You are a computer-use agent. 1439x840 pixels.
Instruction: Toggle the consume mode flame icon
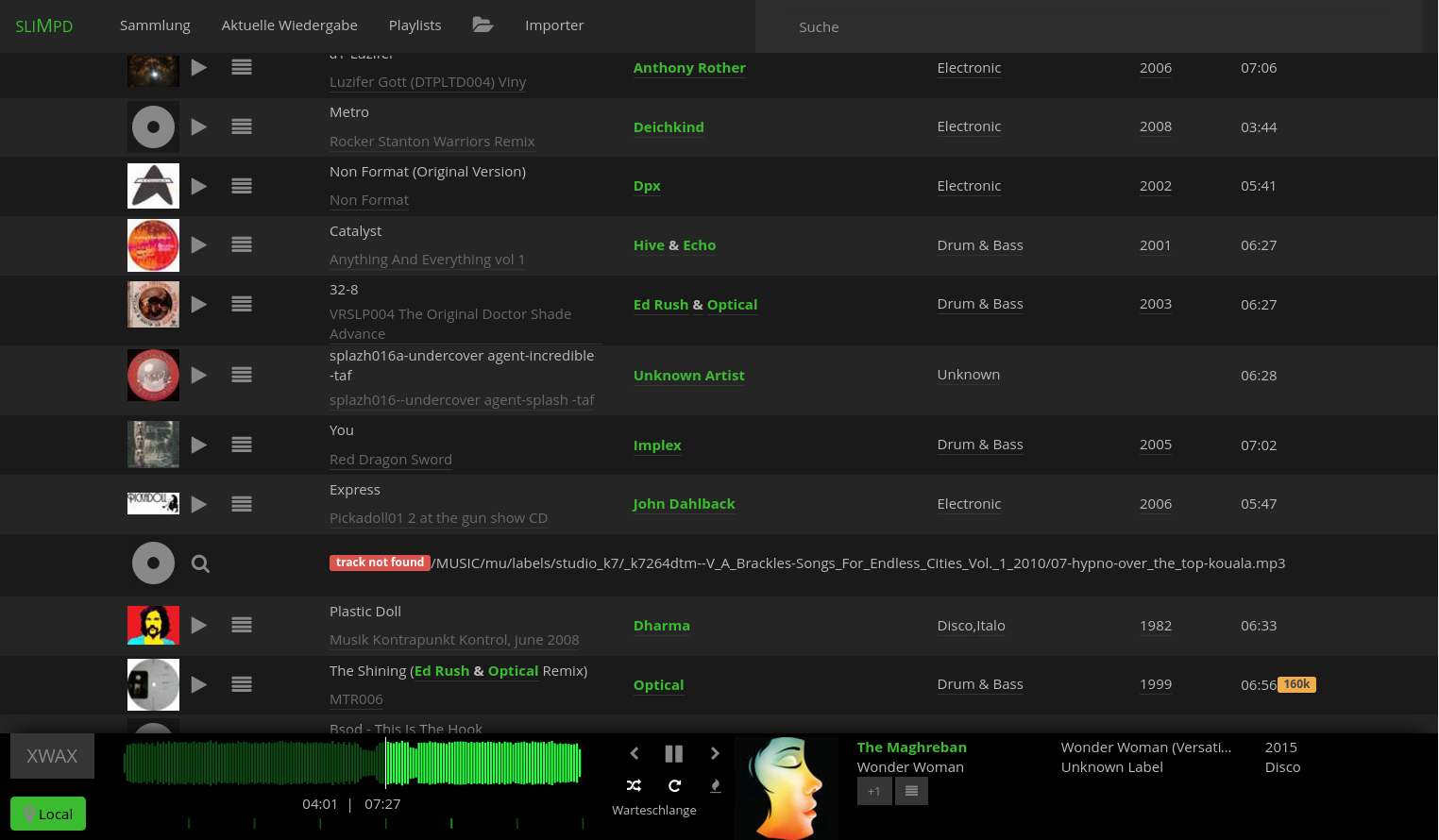point(715,785)
